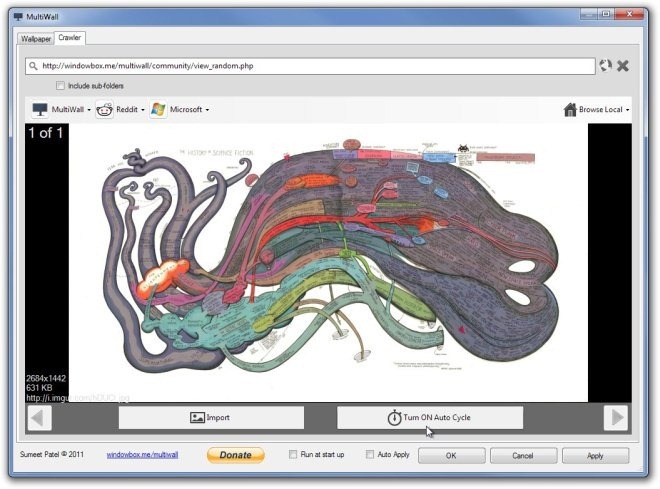This screenshot has width=660, height=489.
Task: Click the Reddit alien icon
Action: coord(104,110)
